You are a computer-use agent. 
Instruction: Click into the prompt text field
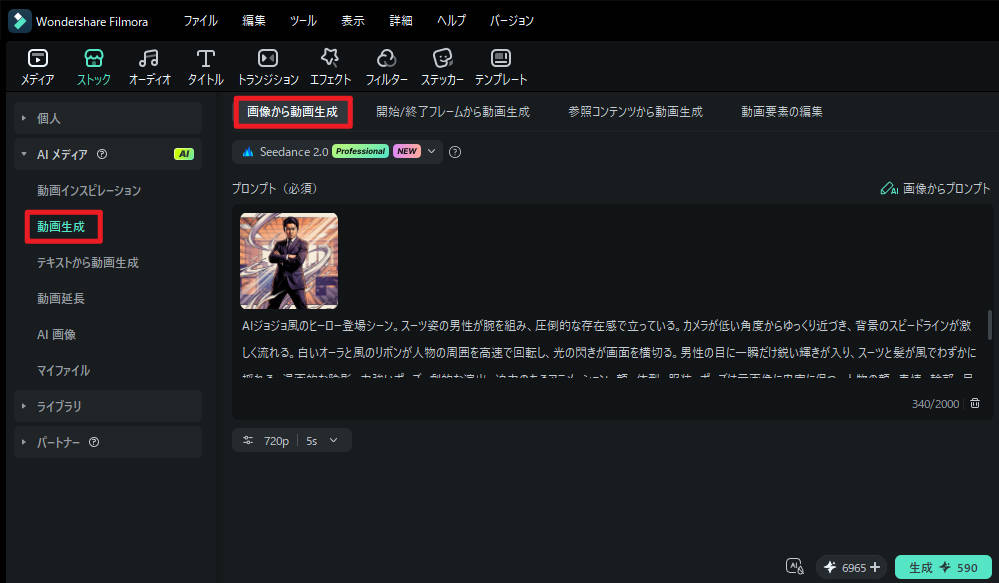(608, 350)
